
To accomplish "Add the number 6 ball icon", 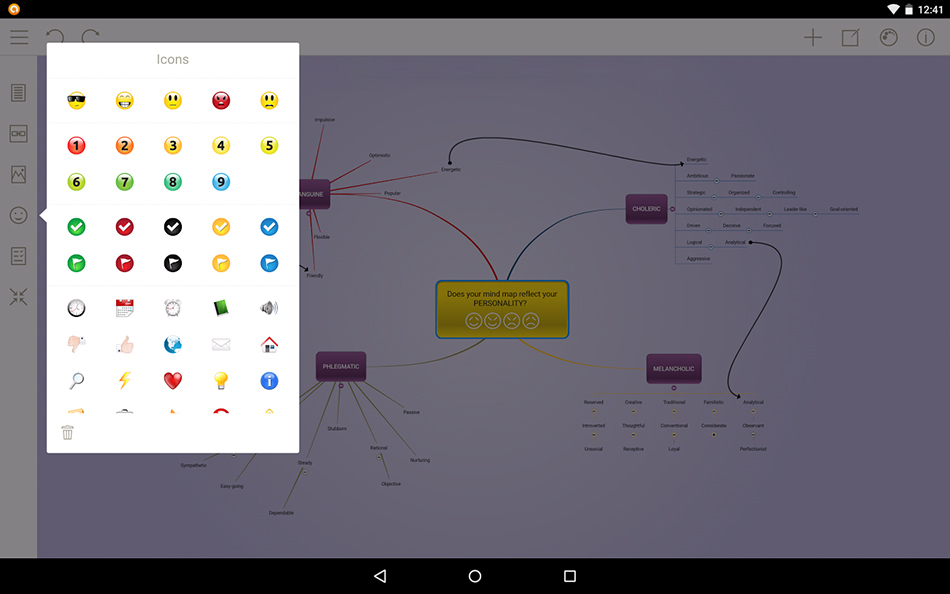I will click(76, 182).
